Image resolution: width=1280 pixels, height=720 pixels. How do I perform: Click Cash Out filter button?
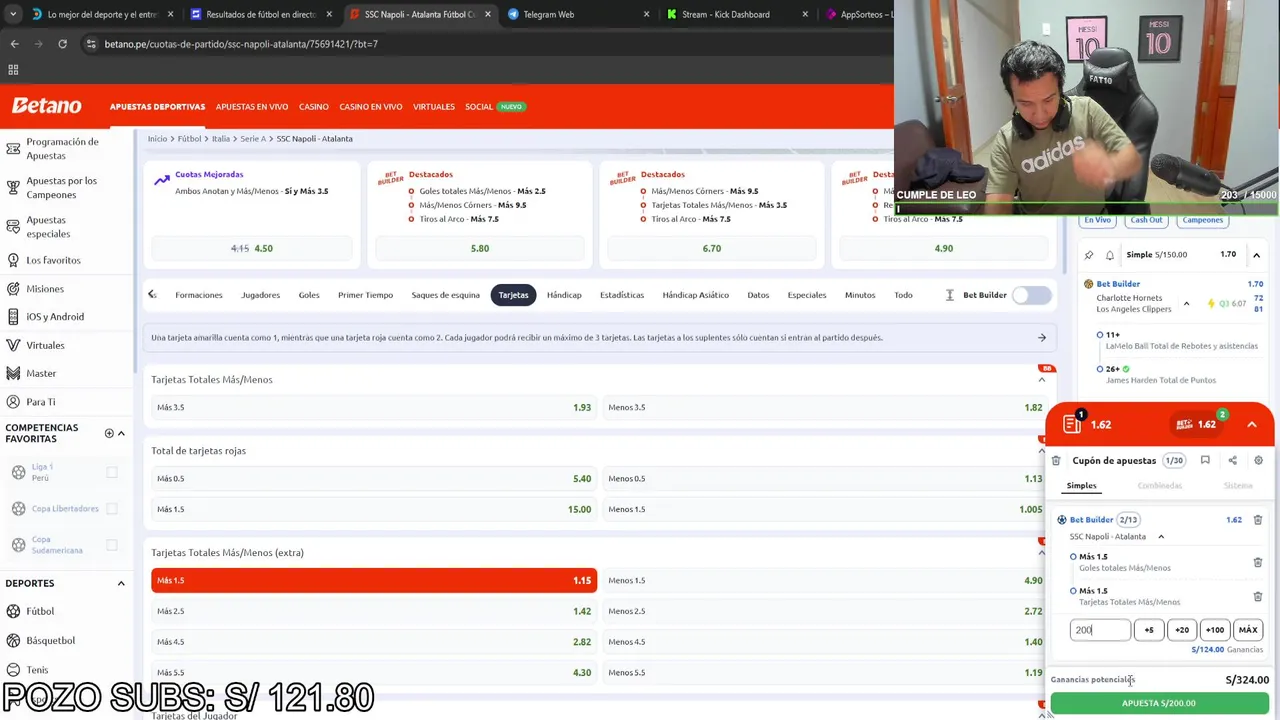[1146, 220]
